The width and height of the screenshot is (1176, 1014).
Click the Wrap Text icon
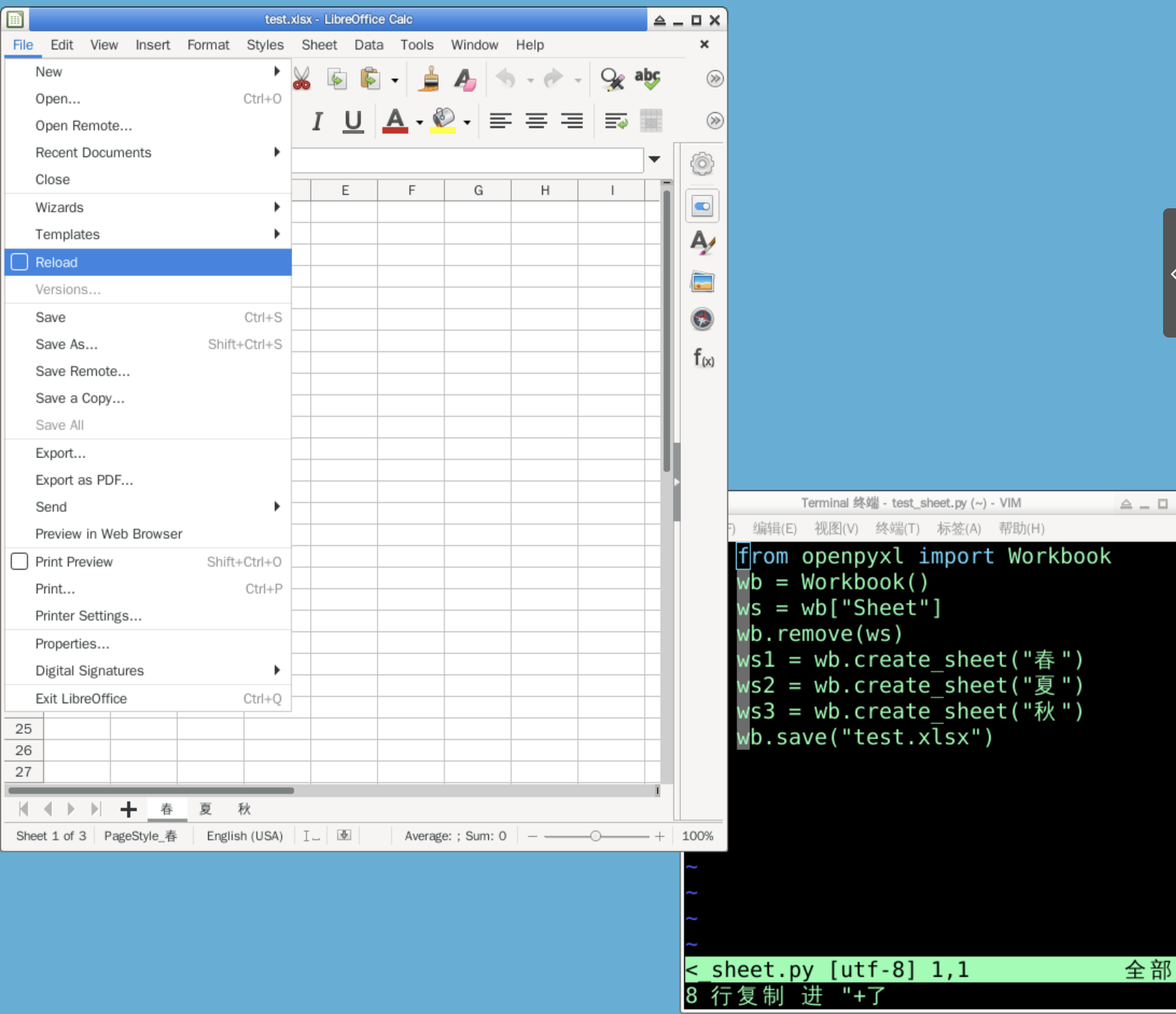click(616, 121)
